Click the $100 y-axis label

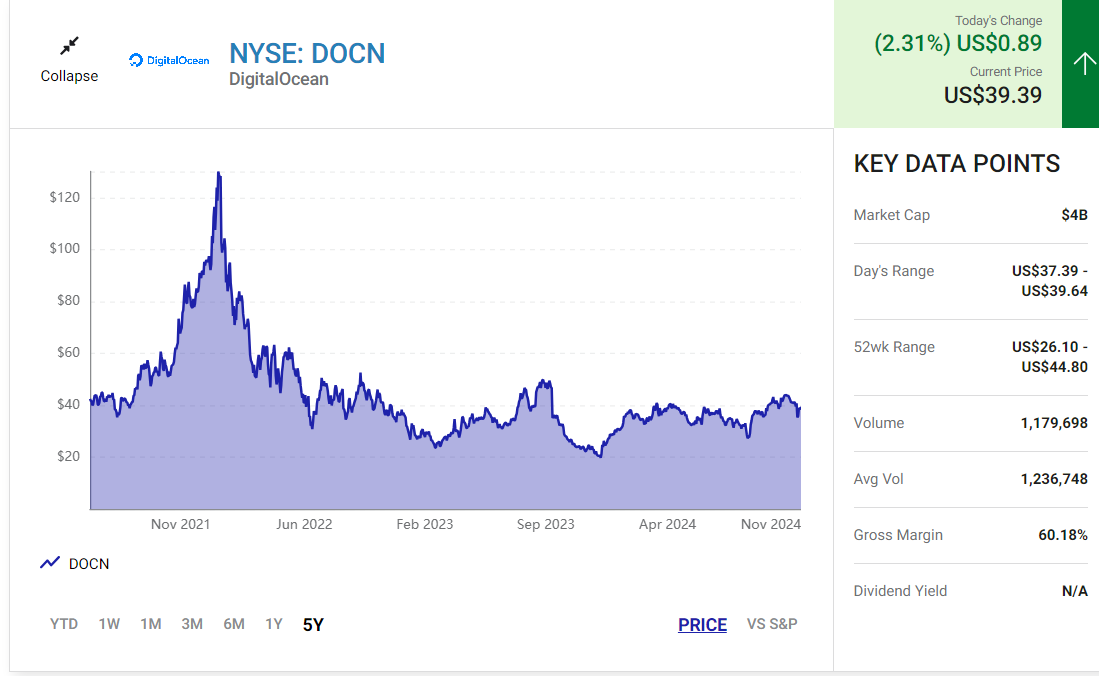[x=64, y=248]
